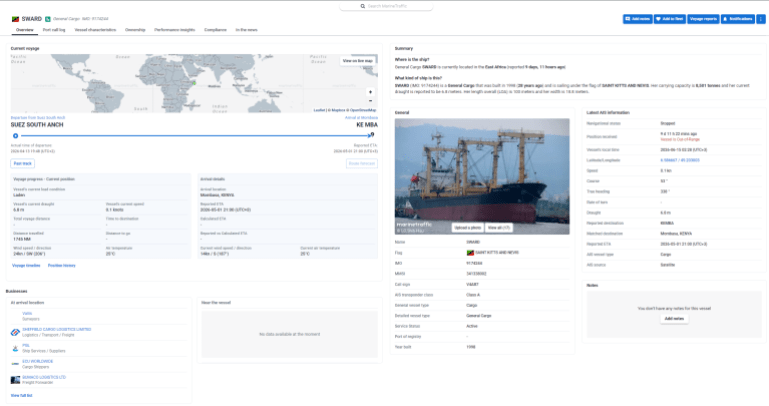Click the SUEZ SOUTH ANCH heading
The width and height of the screenshot is (769, 406).
pos(37,125)
